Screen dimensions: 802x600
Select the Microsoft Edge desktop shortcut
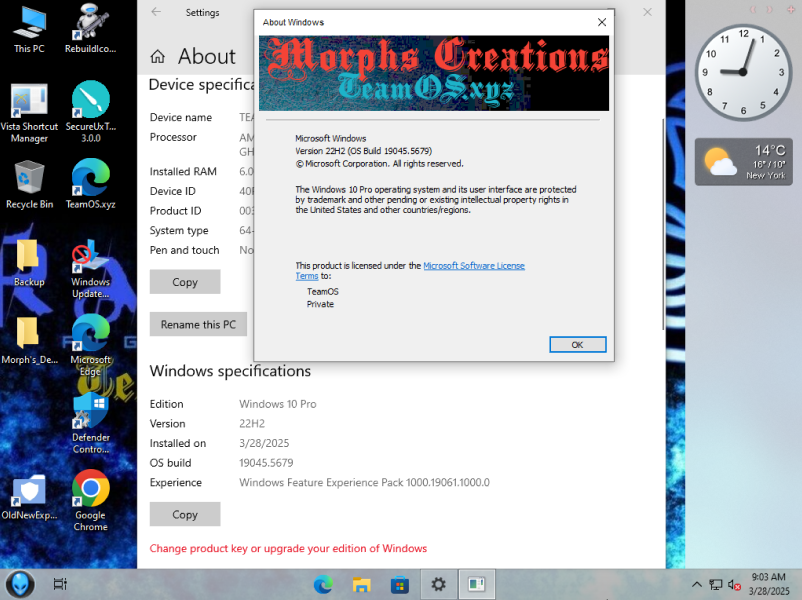[x=91, y=346]
